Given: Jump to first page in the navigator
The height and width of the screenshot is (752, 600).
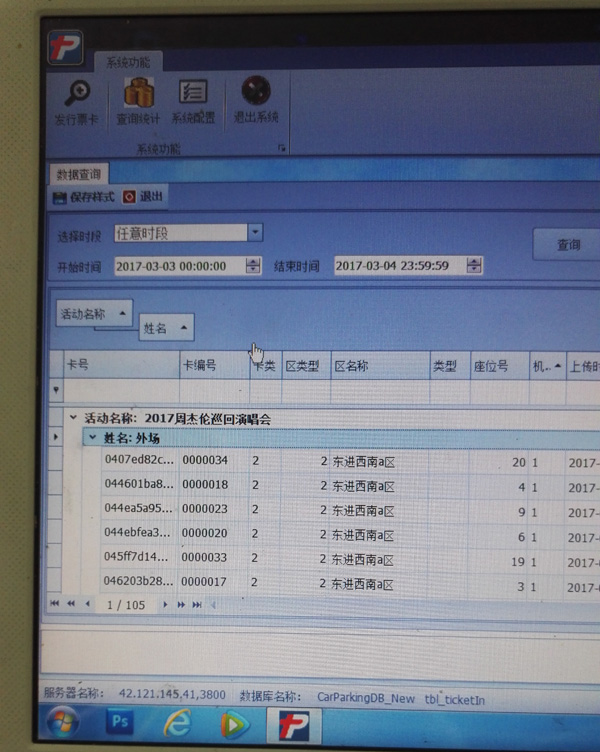Looking at the screenshot, I should click(55, 604).
